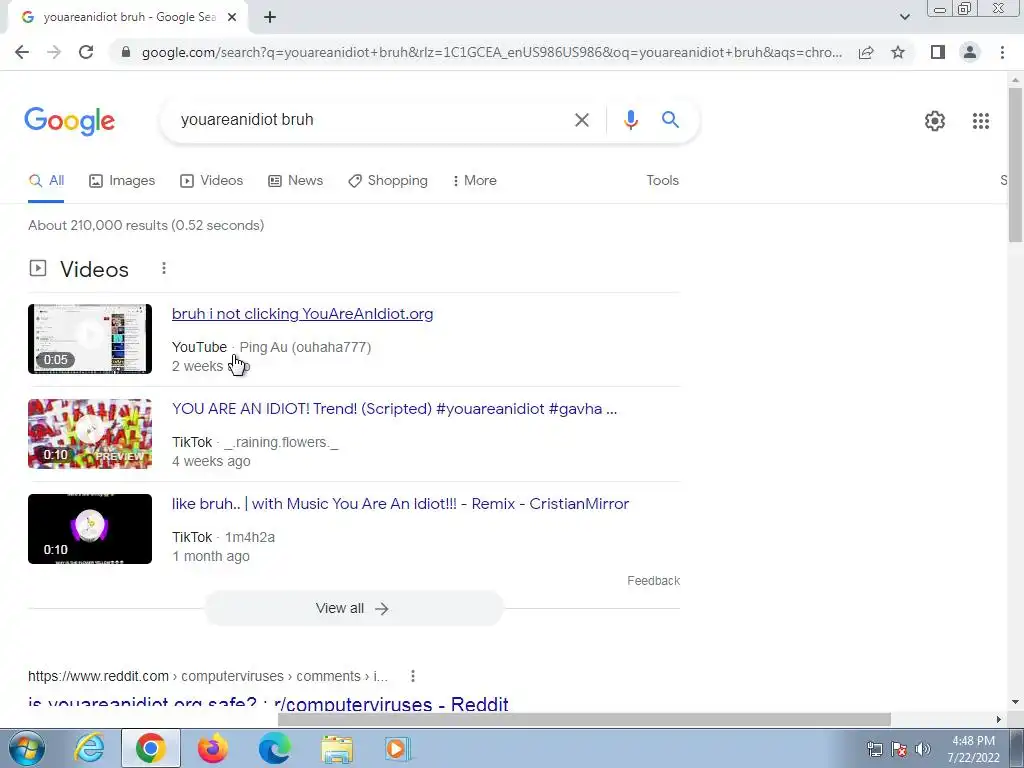Open the Windows Start menu

point(27,748)
